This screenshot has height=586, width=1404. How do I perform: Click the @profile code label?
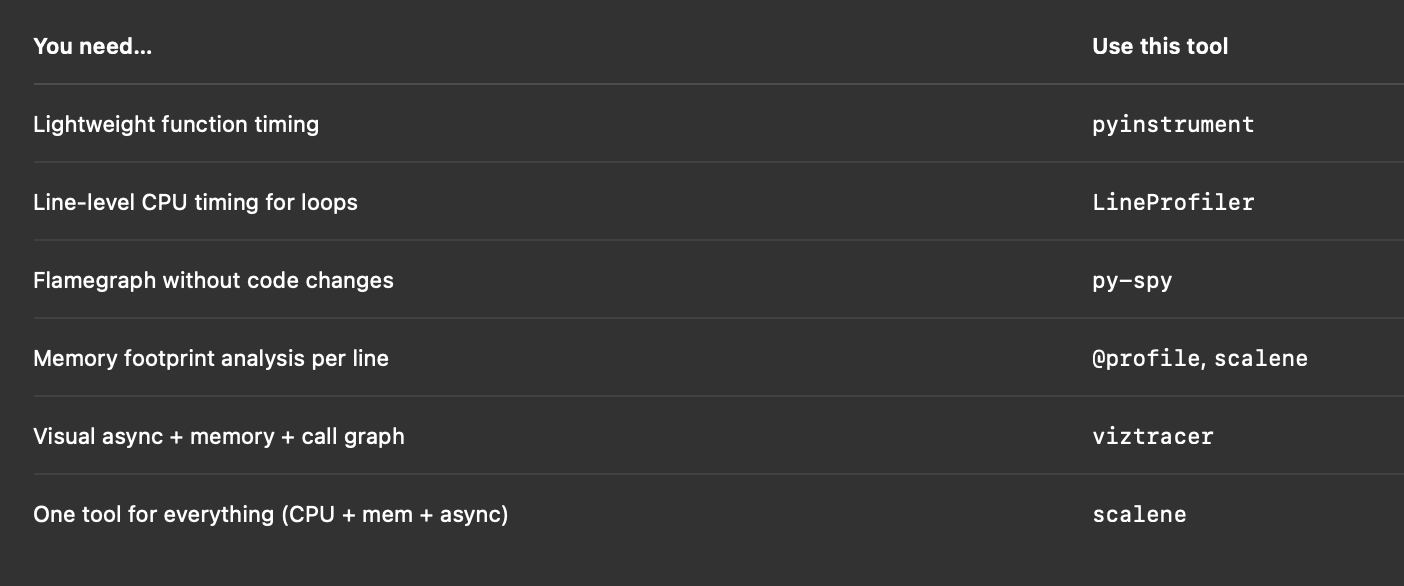1146,358
